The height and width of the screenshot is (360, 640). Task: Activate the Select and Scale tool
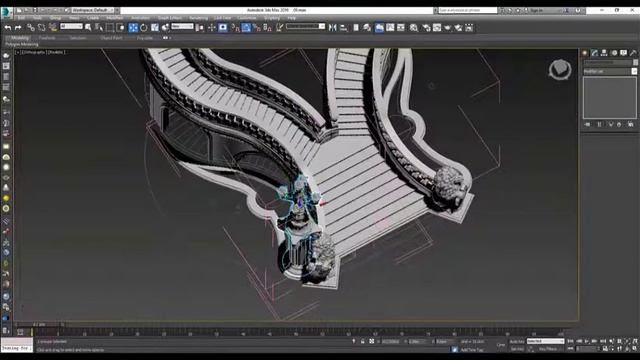point(155,27)
